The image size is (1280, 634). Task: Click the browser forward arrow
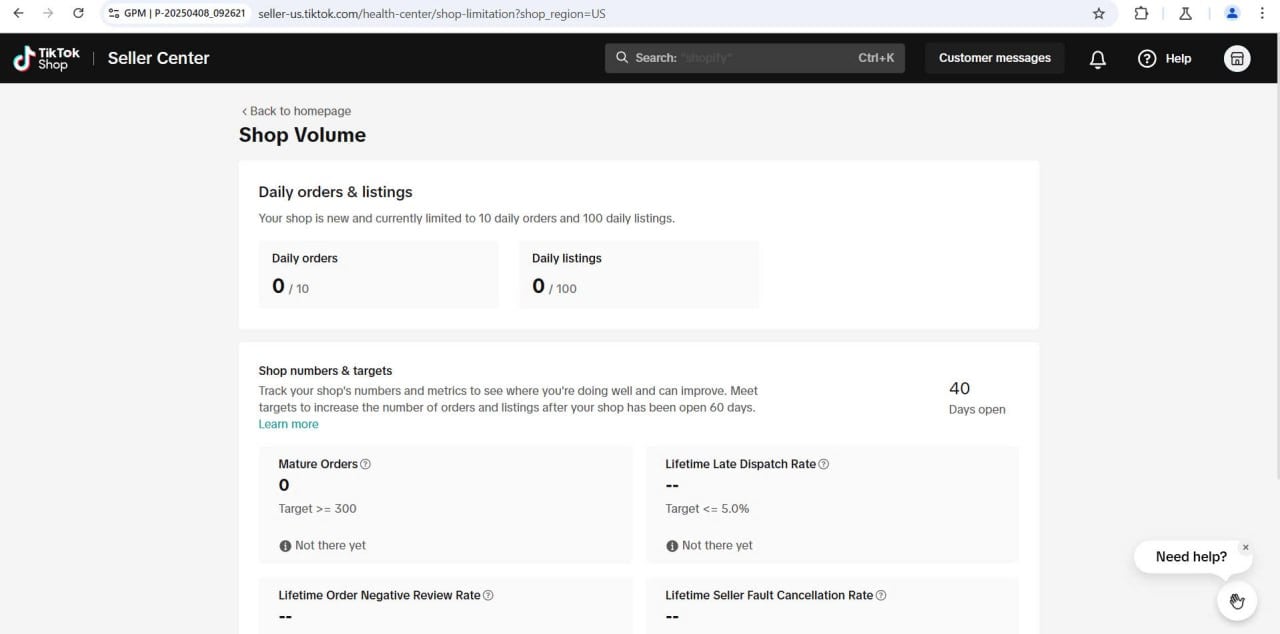pyautogui.click(x=48, y=14)
